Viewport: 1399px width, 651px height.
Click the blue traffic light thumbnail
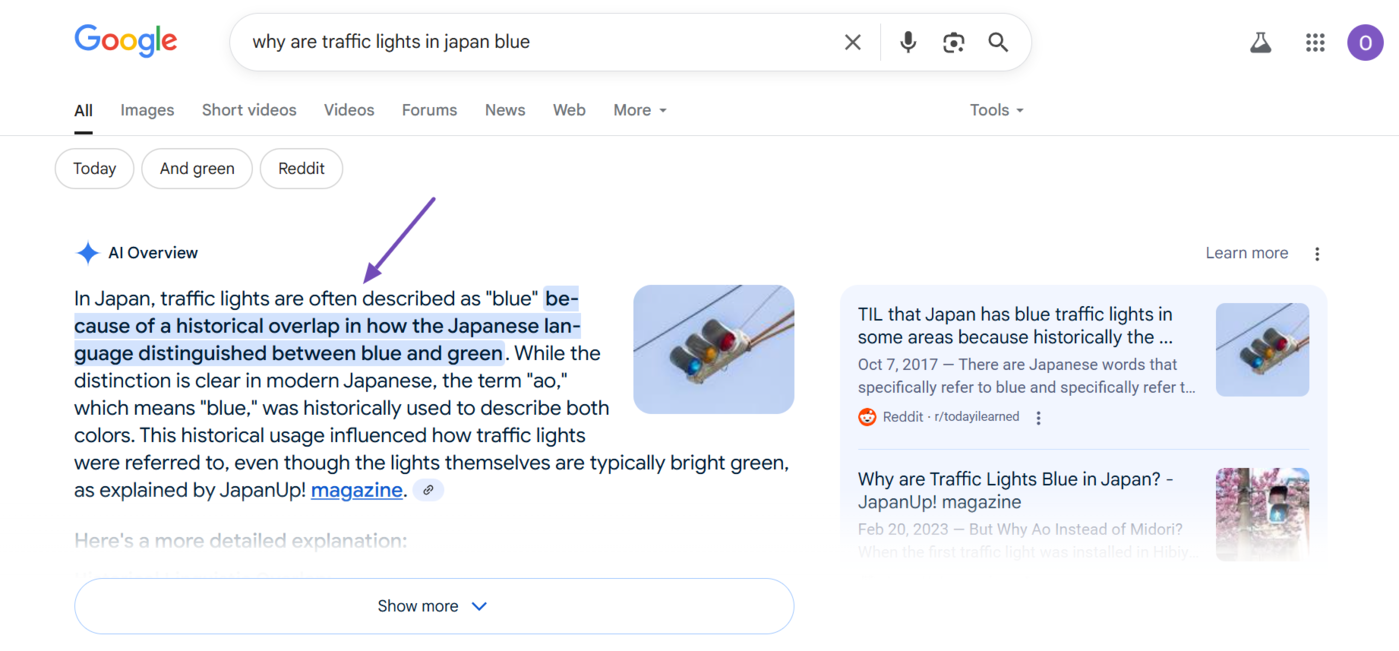(713, 349)
